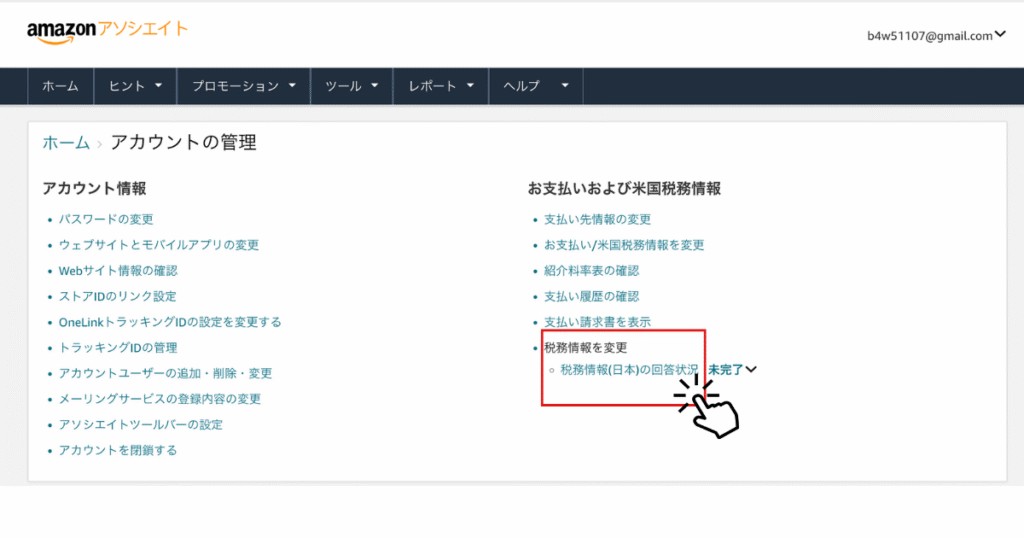This screenshot has height=538, width=1024.
Task: Expand the プロモーション menu
Action: [x=244, y=87]
